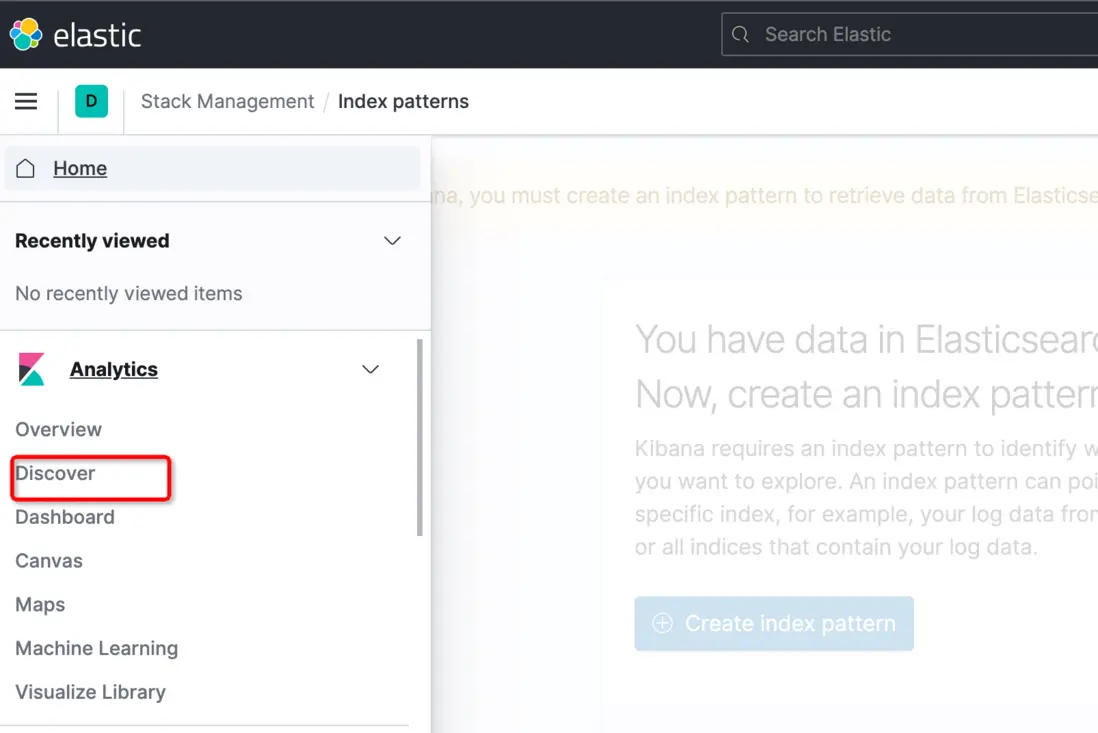The width and height of the screenshot is (1098, 733).
Task: Click the Elastic logo icon
Action: click(x=26, y=34)
